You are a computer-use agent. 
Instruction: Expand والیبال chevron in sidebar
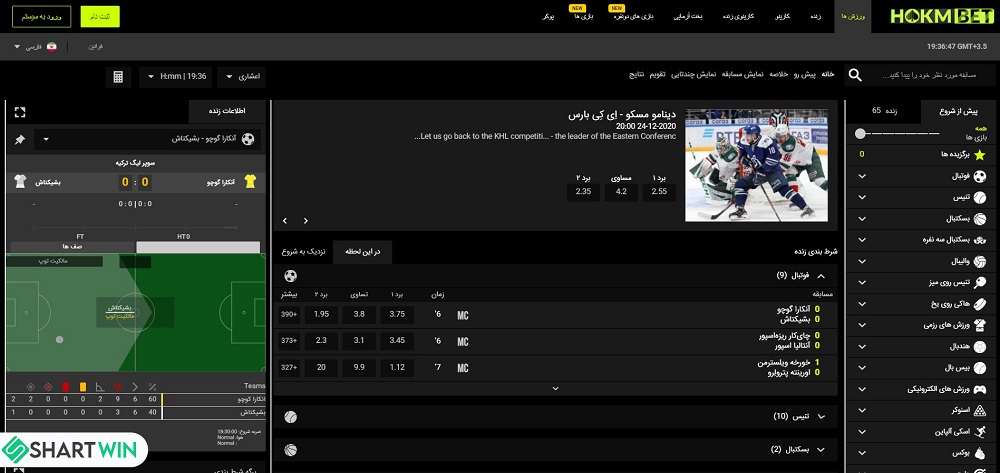pos(862,261)
